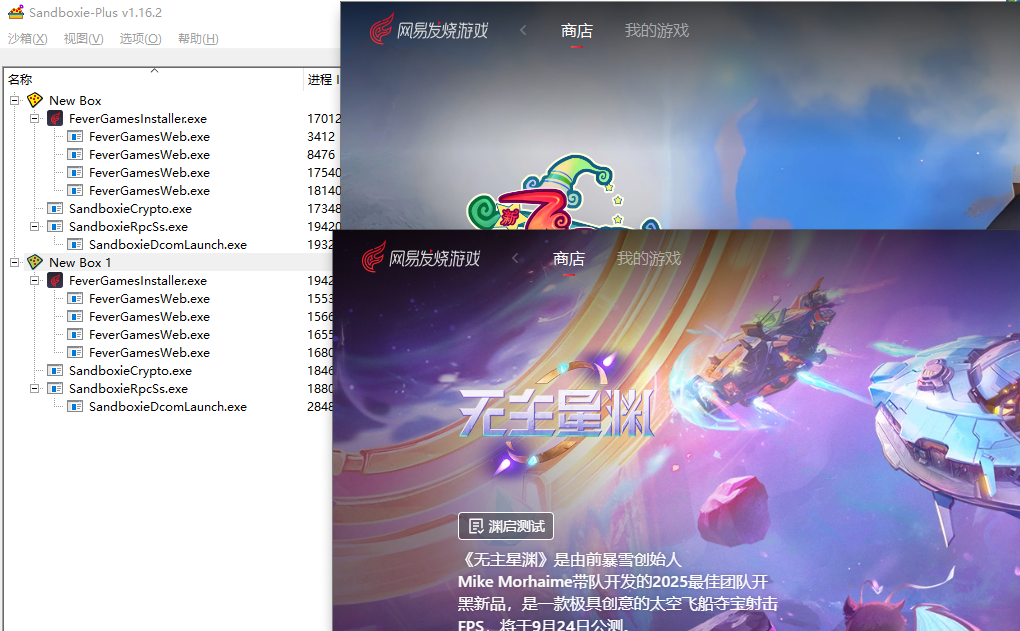
Task: Click the FeverGamesWeb.exe icon with PID 3412
Action: click(75, 137)
